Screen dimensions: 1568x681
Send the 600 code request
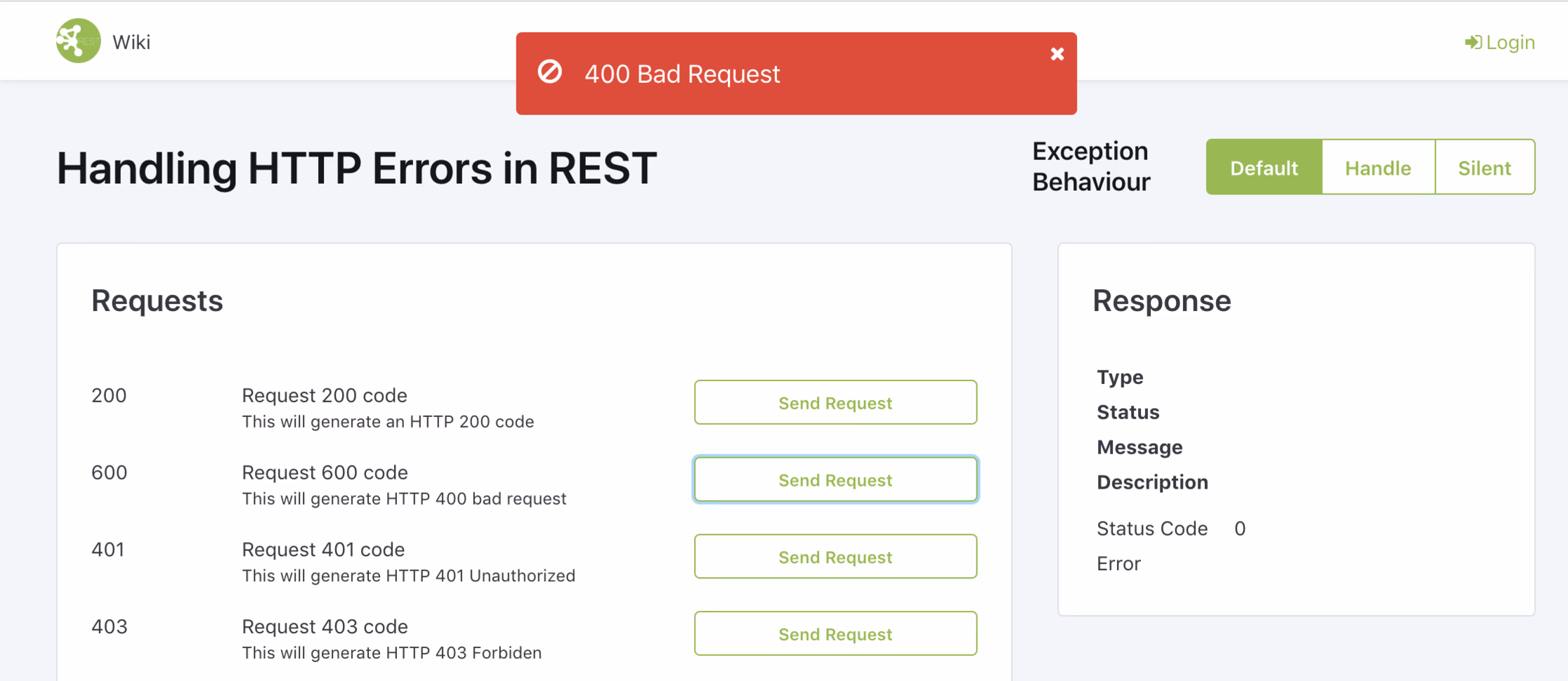835,480
